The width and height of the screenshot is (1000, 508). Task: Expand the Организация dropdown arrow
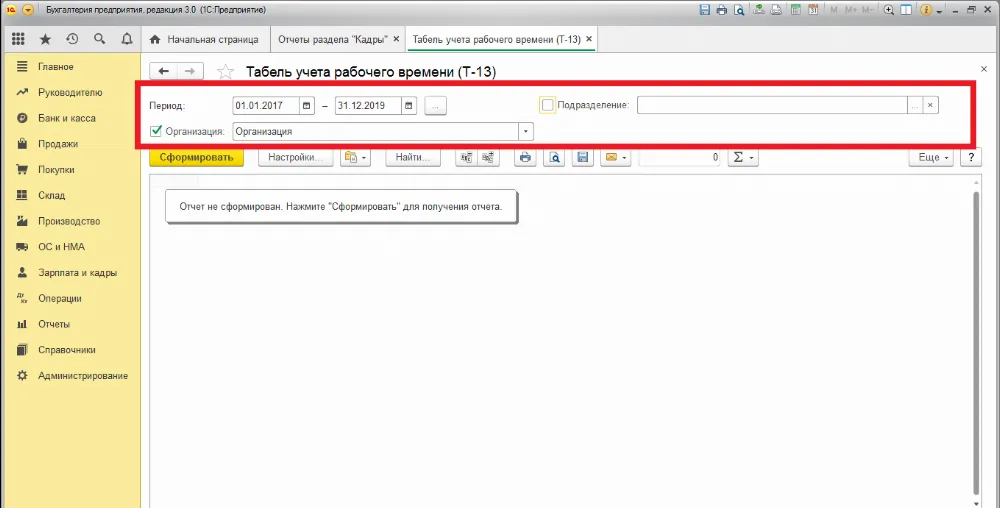click(x=526, y=132)
